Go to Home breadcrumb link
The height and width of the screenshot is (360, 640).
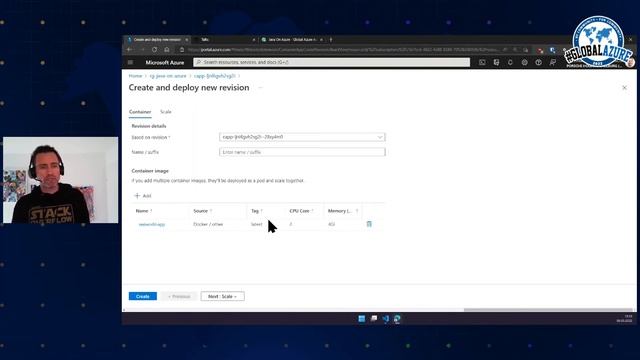136,76
